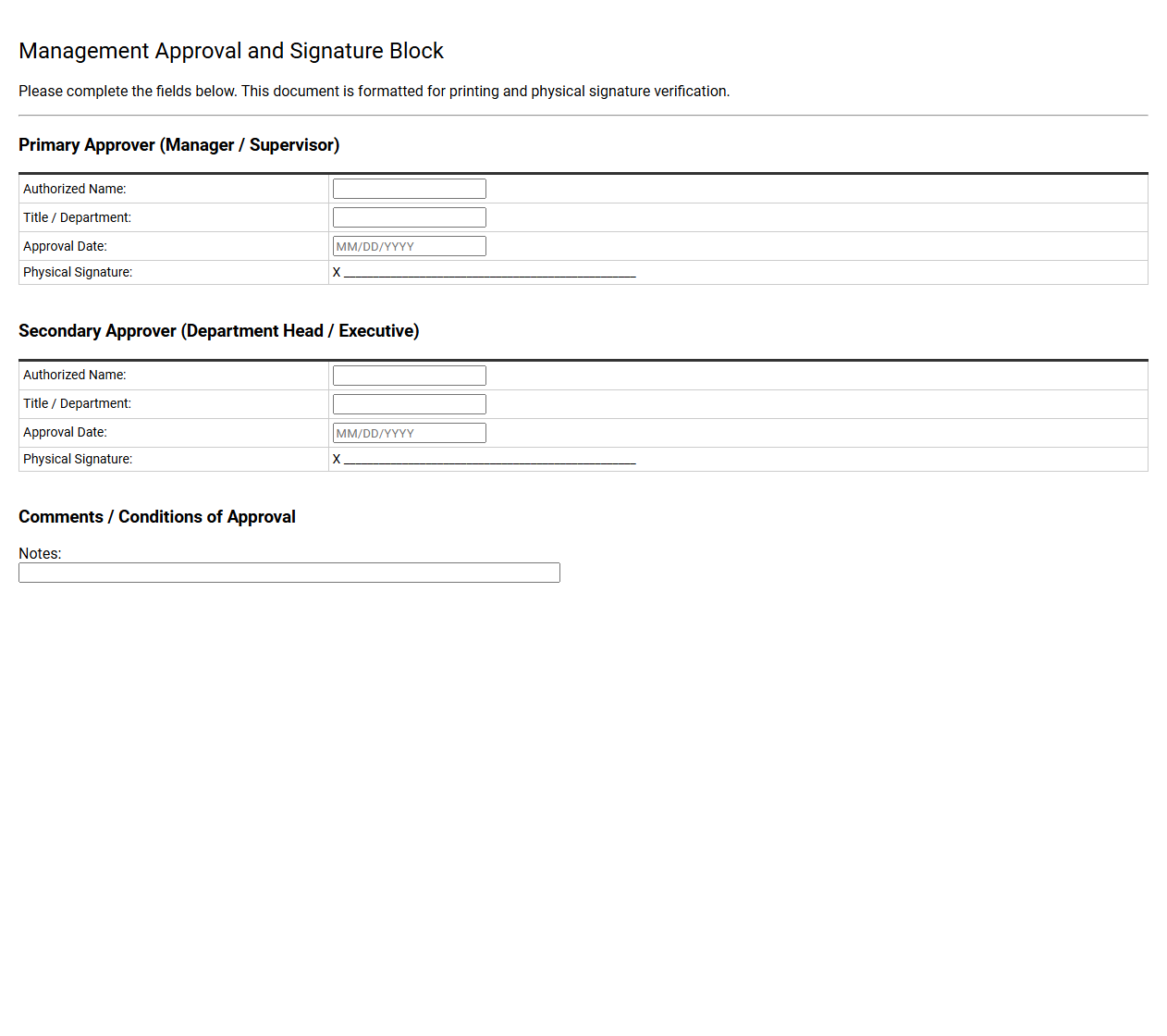This screenshot has width=1167, height=1036.
Task: Click Primary Approver 'Physical Signature:' label
Action: (78, 272)
